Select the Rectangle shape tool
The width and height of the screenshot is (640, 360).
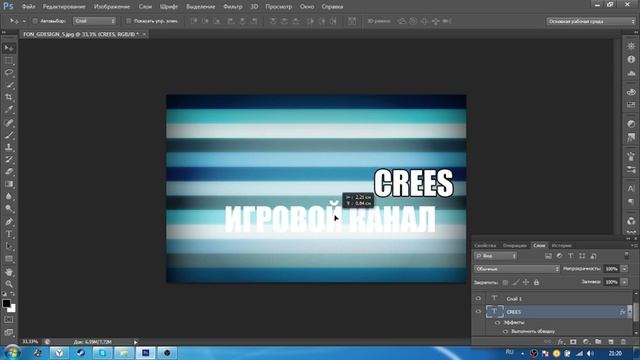click(9, 259)
